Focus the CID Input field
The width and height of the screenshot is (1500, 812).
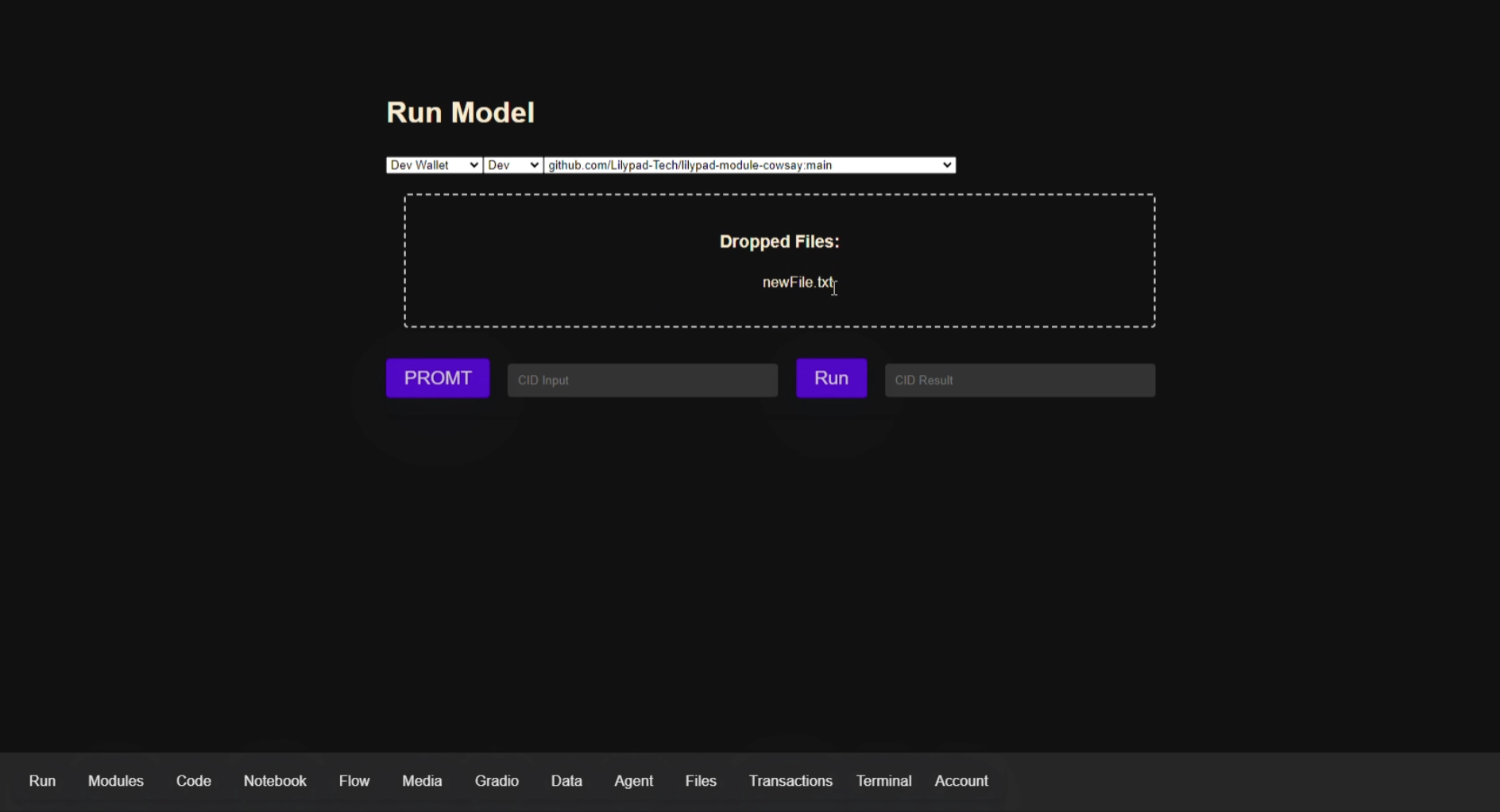642,381
